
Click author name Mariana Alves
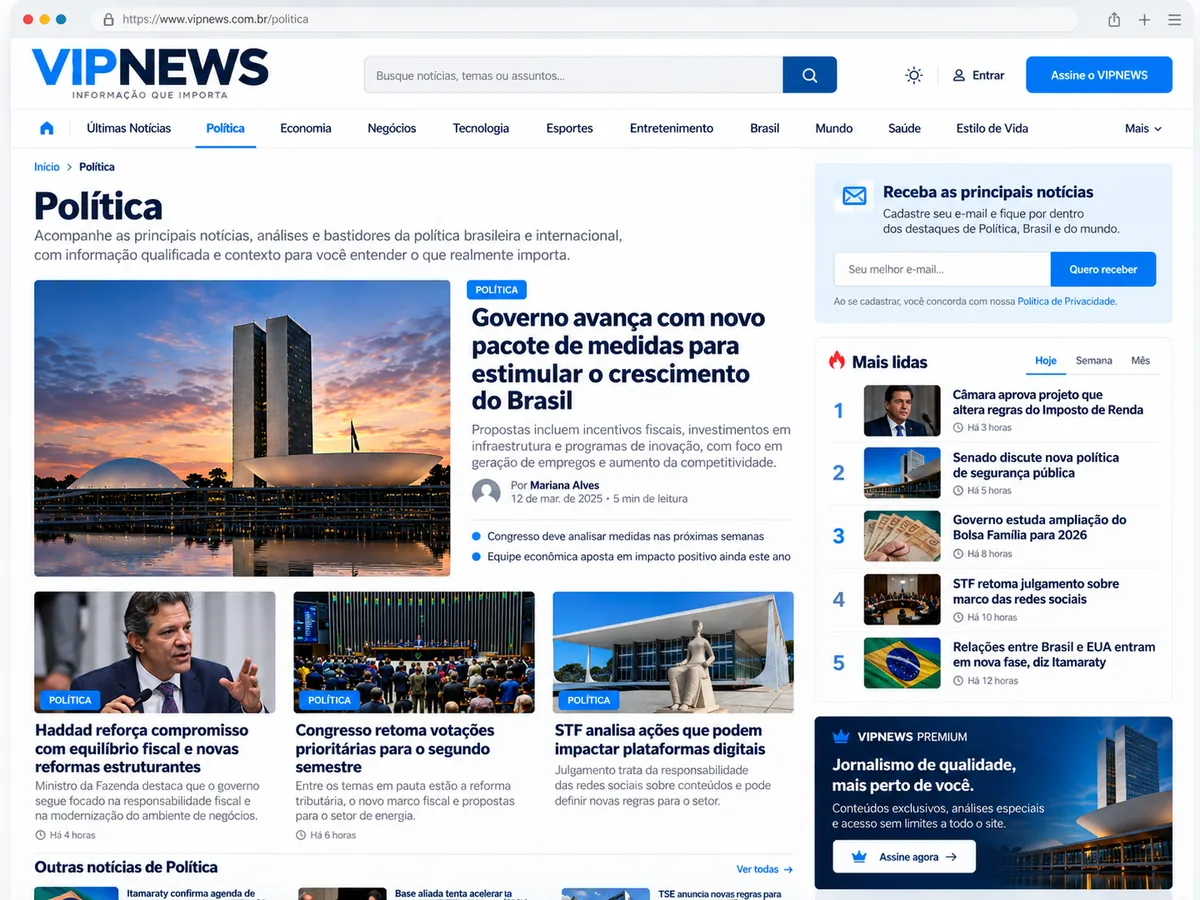point(565,485)
